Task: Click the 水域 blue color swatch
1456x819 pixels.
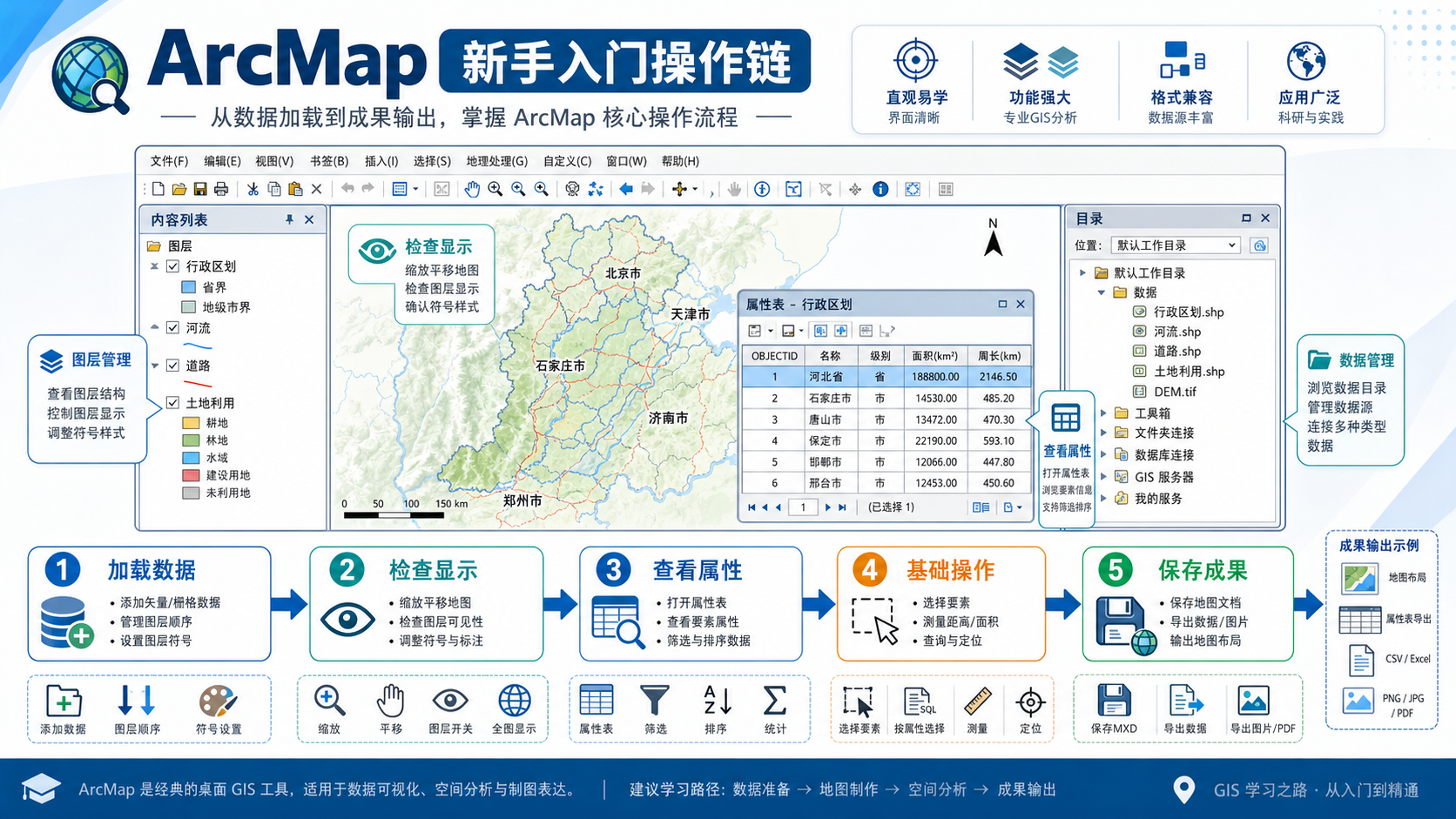Action: pyautogui.click(x=191, y=458)
